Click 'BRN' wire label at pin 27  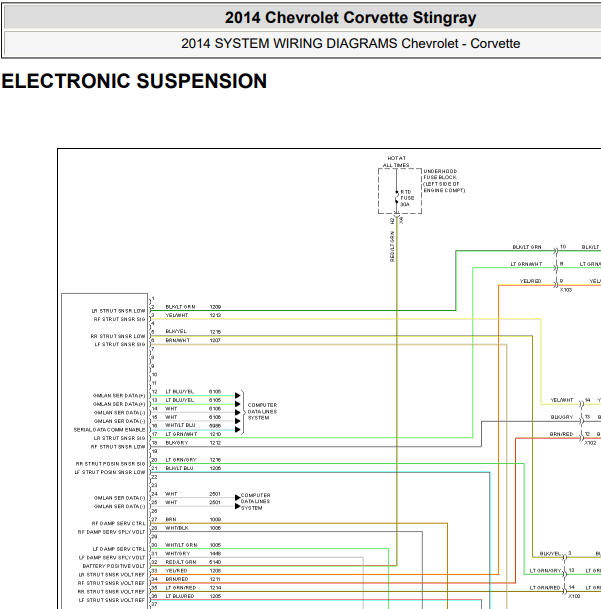pos(171,519)
